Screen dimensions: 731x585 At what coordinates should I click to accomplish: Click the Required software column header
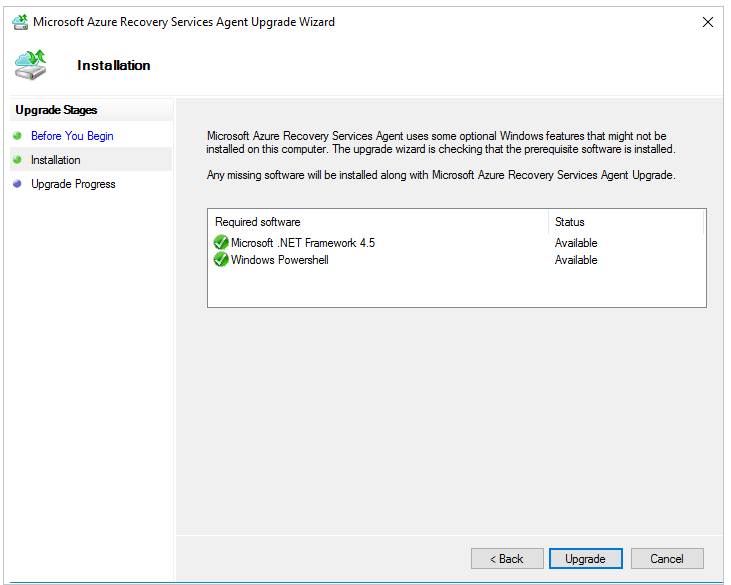click(x=378, y=222)
